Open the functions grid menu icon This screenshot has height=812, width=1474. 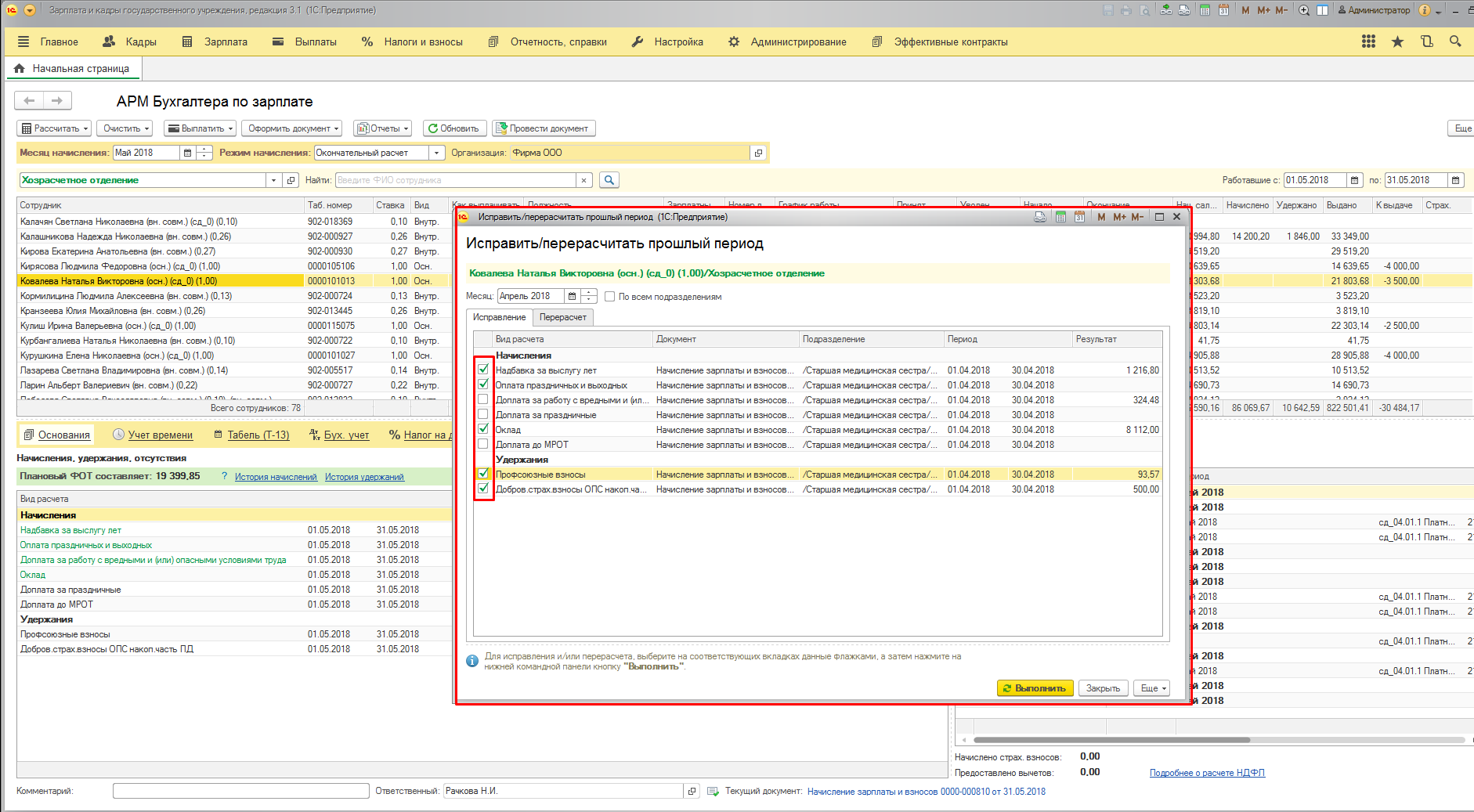click(x=1368, y=42)
